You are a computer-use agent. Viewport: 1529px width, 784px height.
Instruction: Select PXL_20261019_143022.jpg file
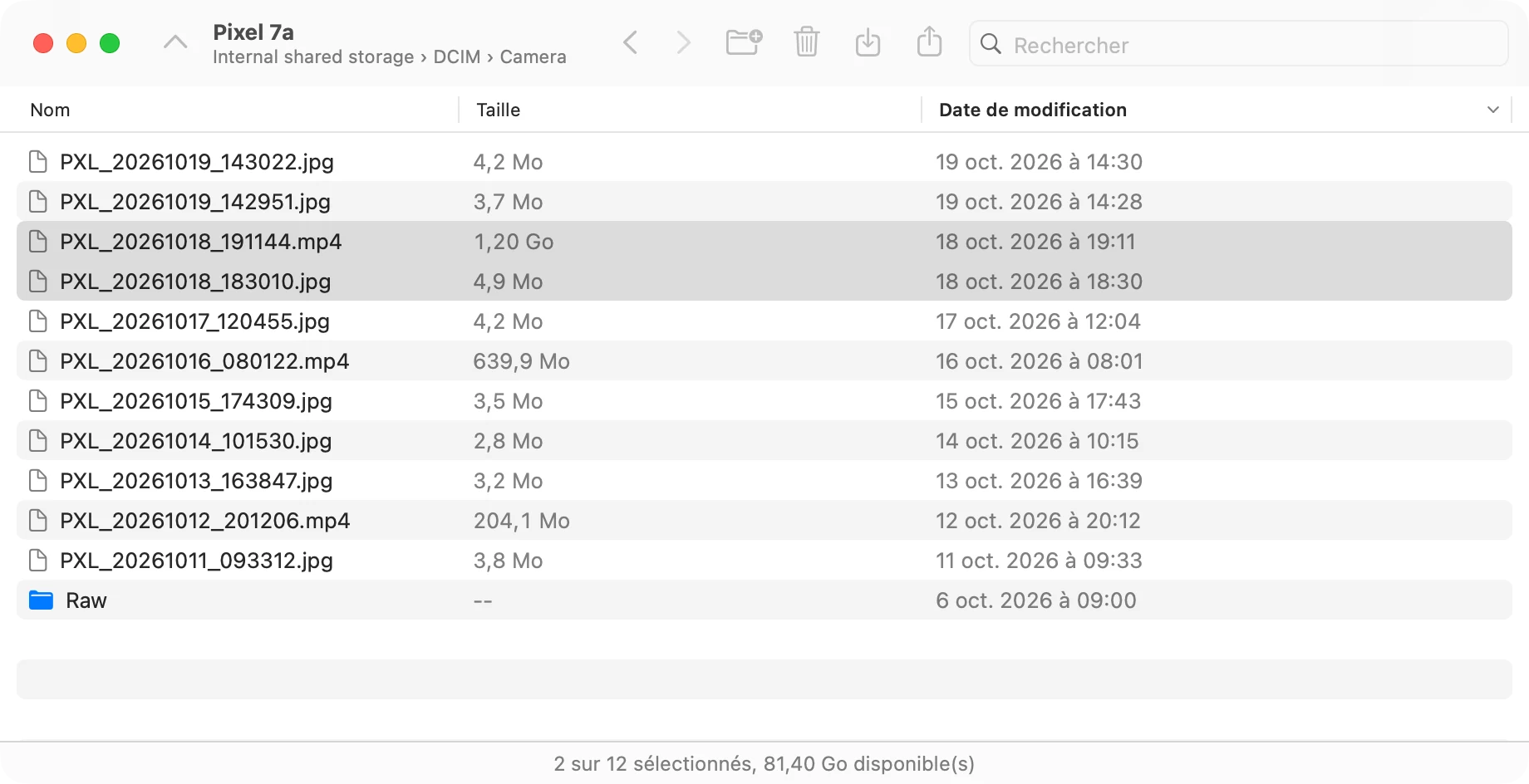point(764,162)
